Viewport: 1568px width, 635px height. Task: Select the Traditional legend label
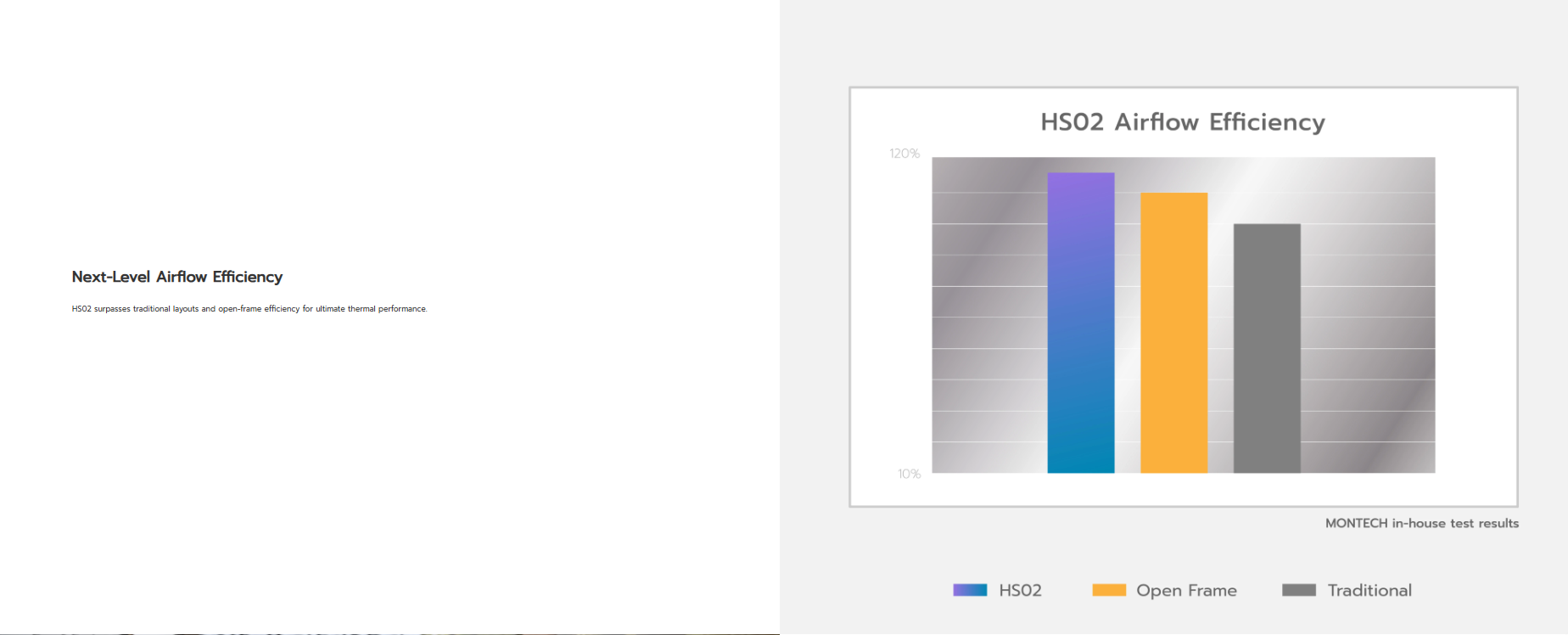click(x=1369, y=590)
